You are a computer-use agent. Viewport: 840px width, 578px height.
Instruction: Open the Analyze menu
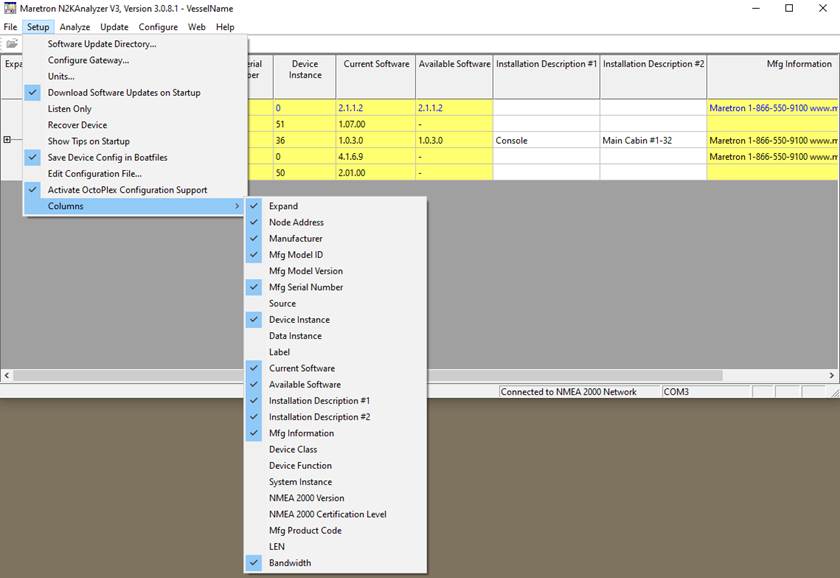[74, 27]
